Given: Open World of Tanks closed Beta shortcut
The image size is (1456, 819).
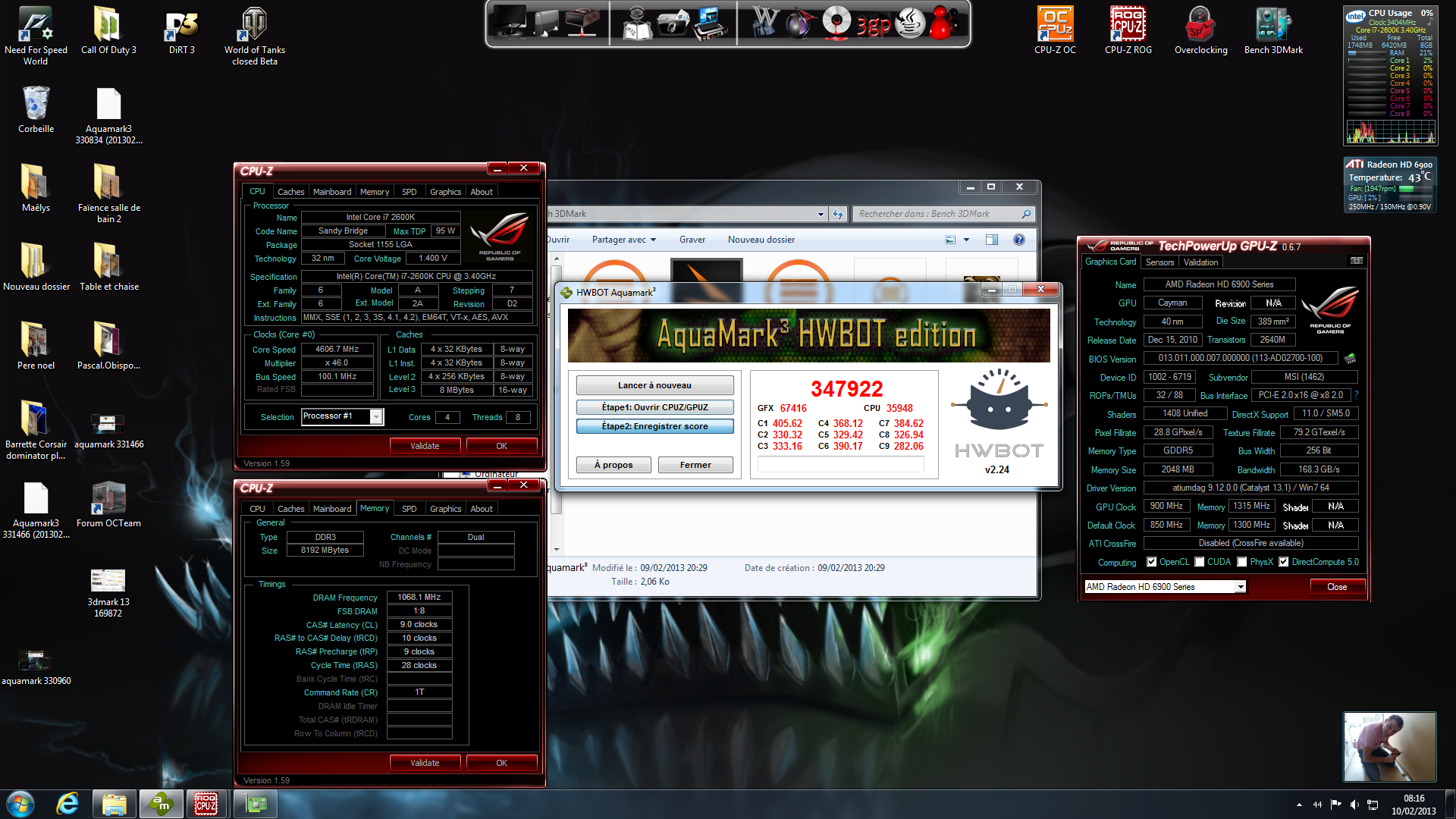Looking at the screenshot, I should (254, 36).
